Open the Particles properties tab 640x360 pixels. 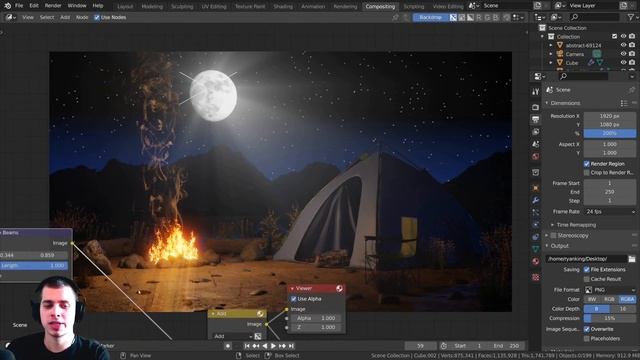point(536,212)
